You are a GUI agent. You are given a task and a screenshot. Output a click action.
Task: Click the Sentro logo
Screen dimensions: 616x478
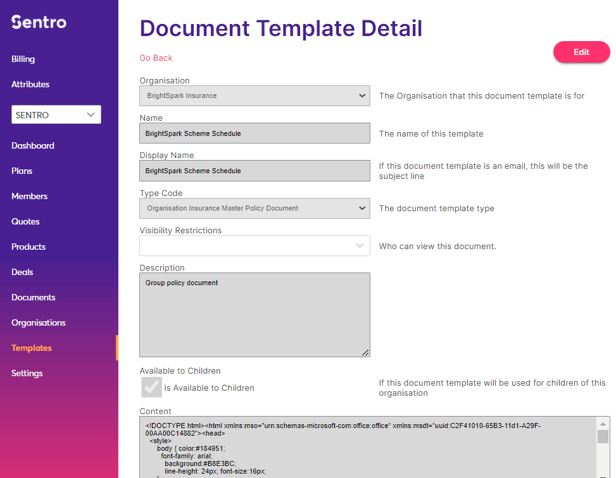point(38,22)
